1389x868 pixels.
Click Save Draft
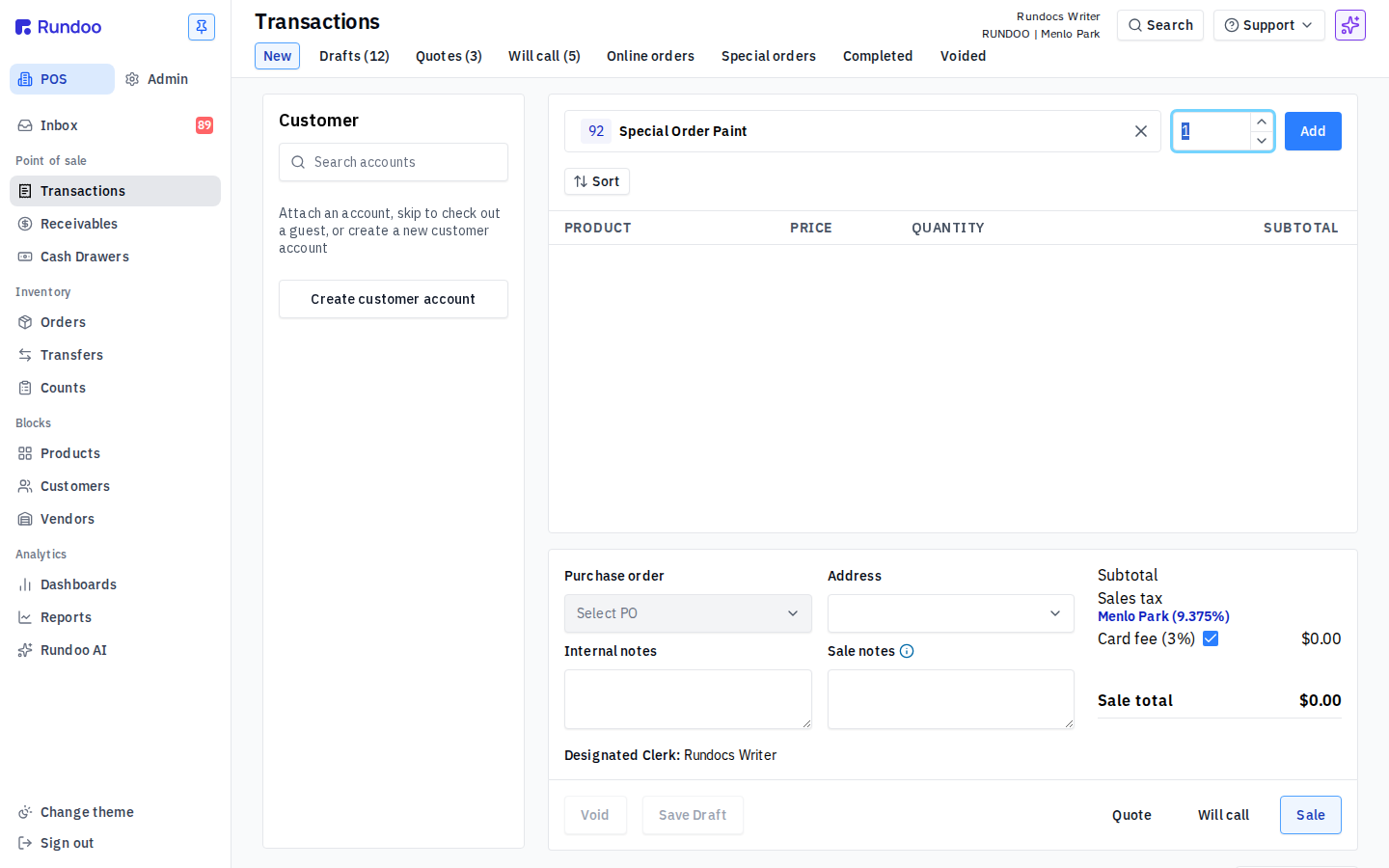click(693, 815)
